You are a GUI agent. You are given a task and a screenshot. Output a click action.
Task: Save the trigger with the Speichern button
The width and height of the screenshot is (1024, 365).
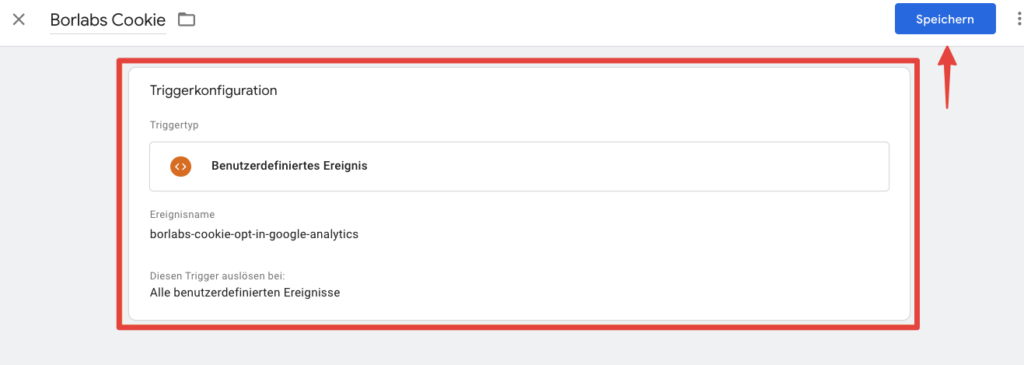pyautogui.click(x=945, y=19)
